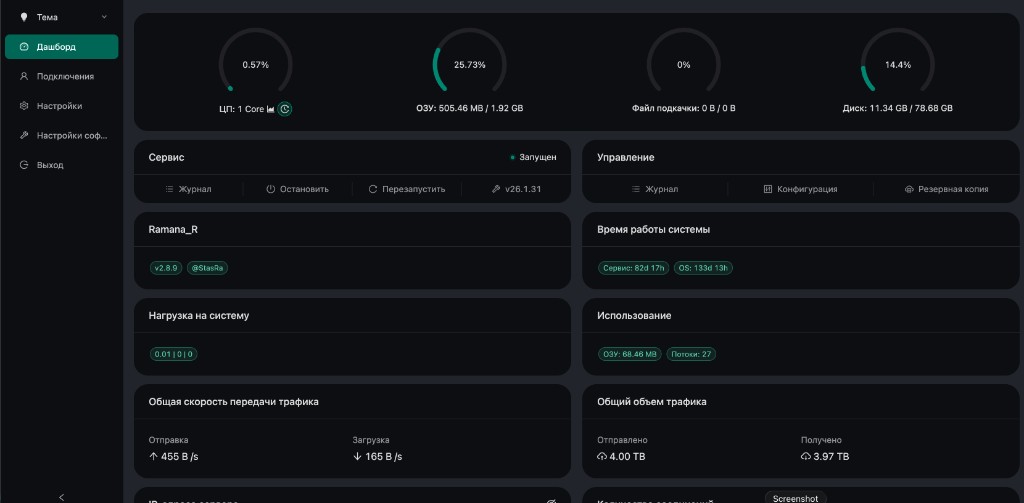
Task: Go to Подключения in the sidebar
Action: (x=61, y=76)
